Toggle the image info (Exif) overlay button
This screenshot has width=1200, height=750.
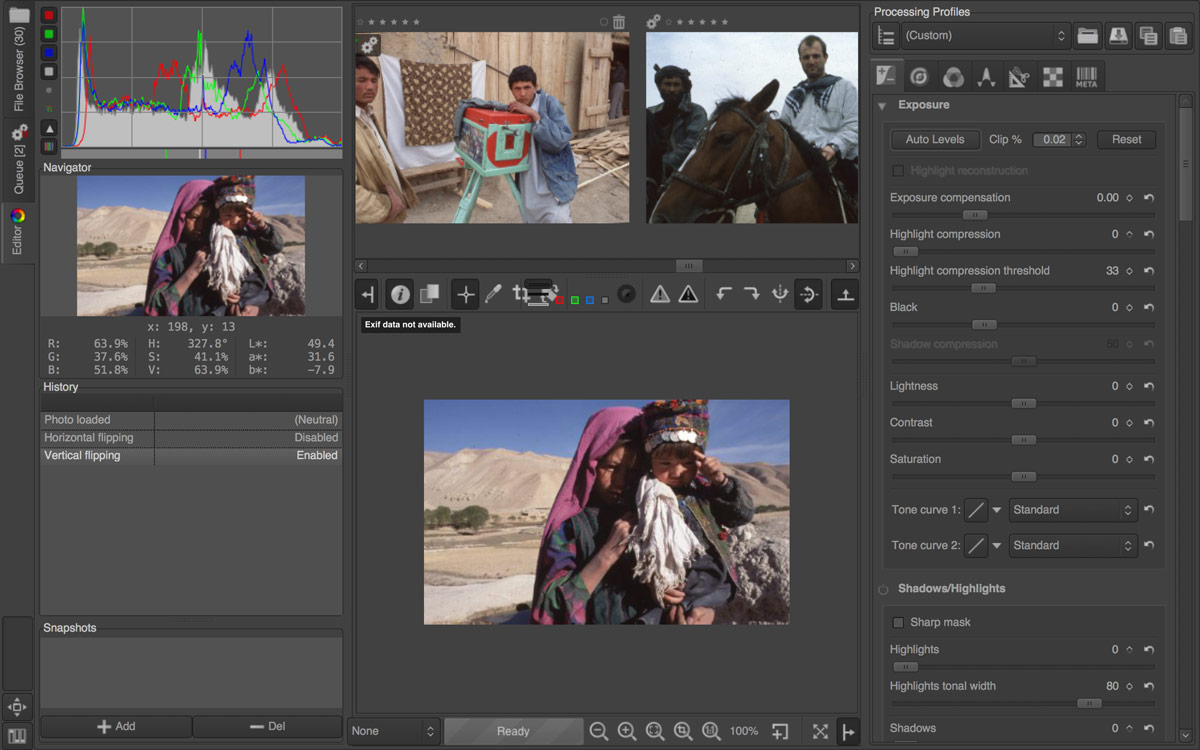point(400,294)
